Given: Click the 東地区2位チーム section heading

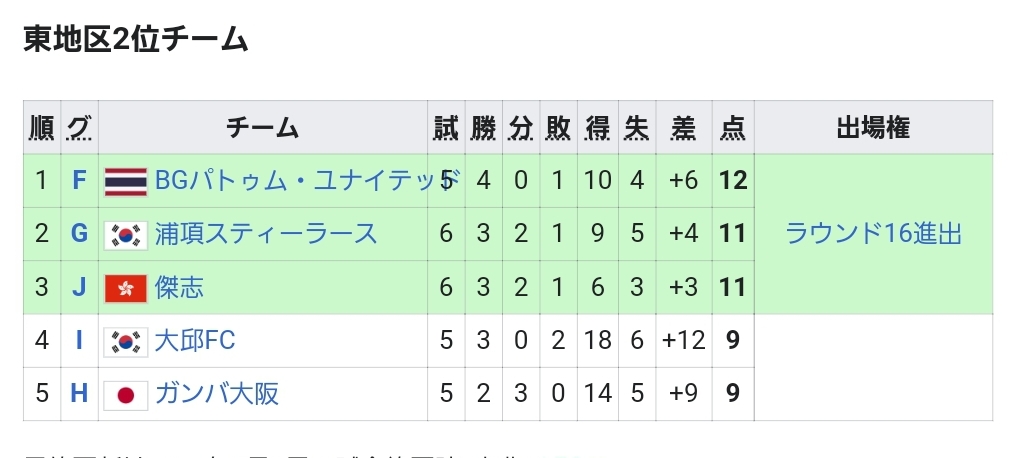Looking at the screenshot, I should coord(136,40).
